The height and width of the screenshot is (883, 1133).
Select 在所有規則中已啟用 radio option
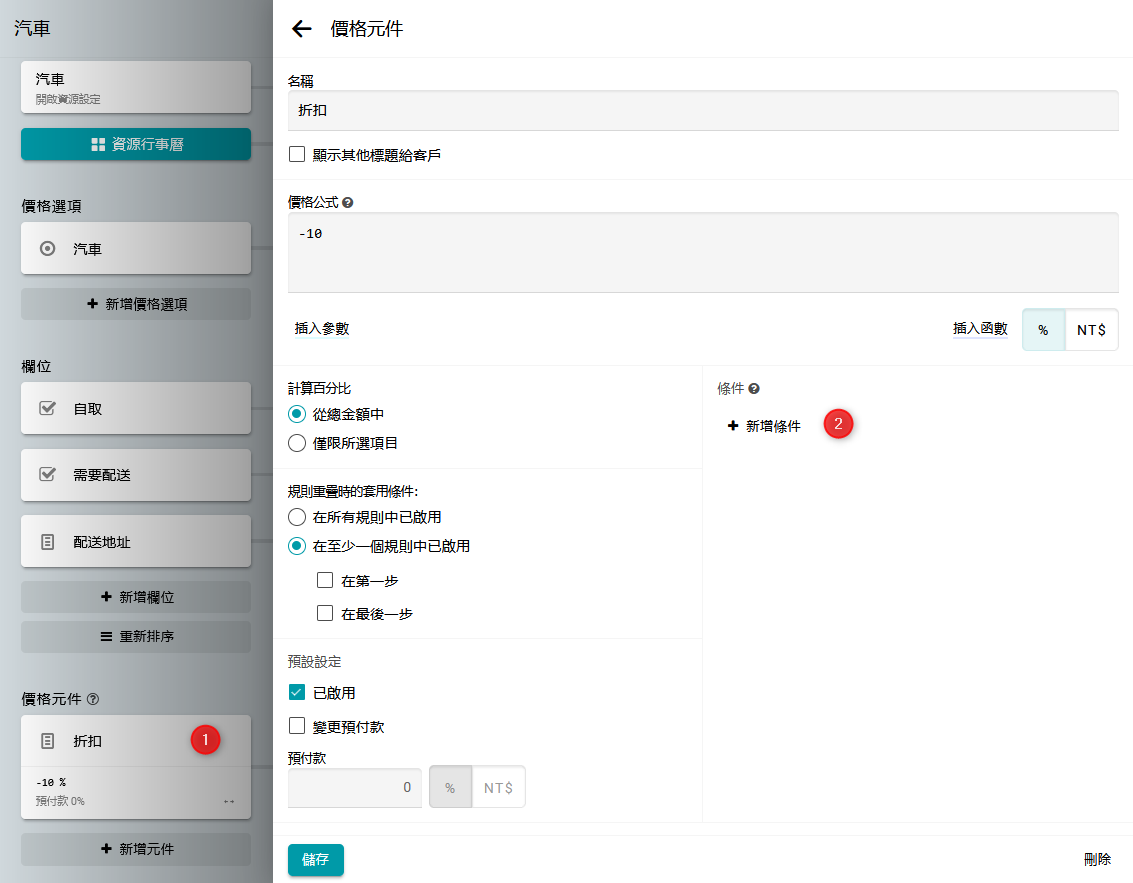pos(297,517)
